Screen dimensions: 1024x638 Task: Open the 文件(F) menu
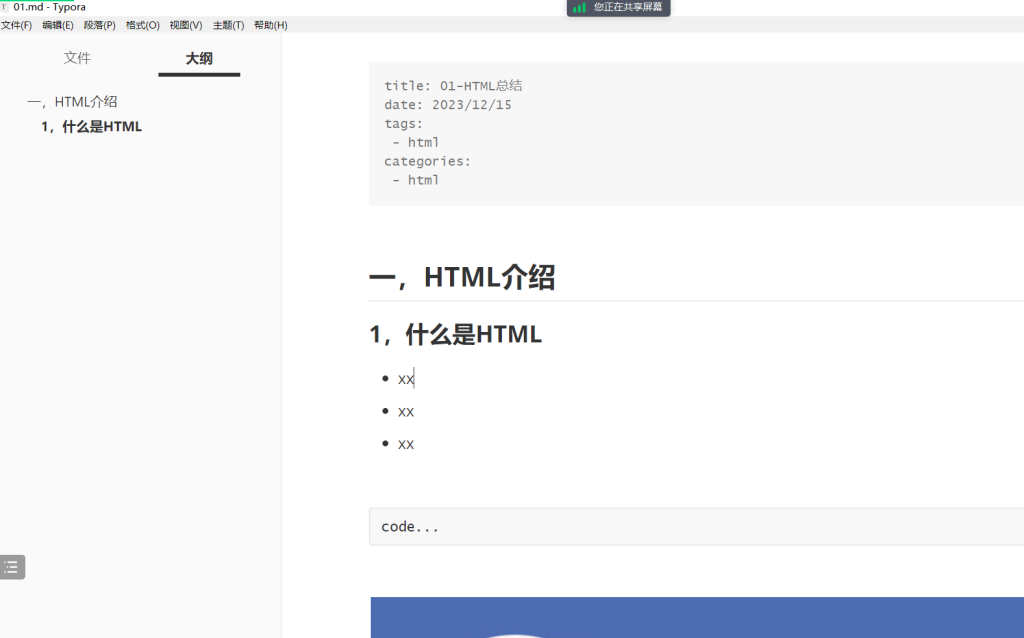click(16, 25)
